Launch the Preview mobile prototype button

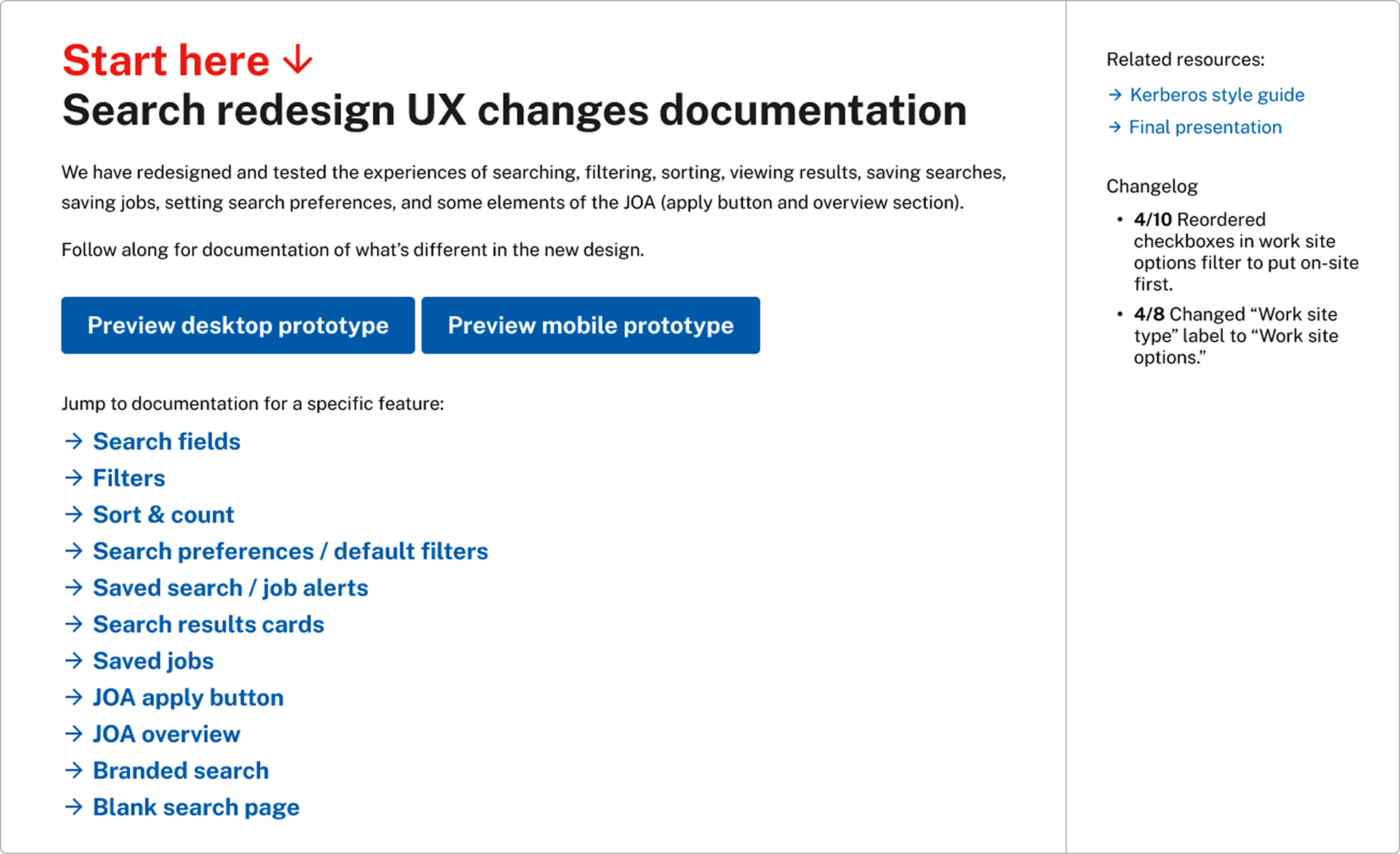[x=591, y=326]
